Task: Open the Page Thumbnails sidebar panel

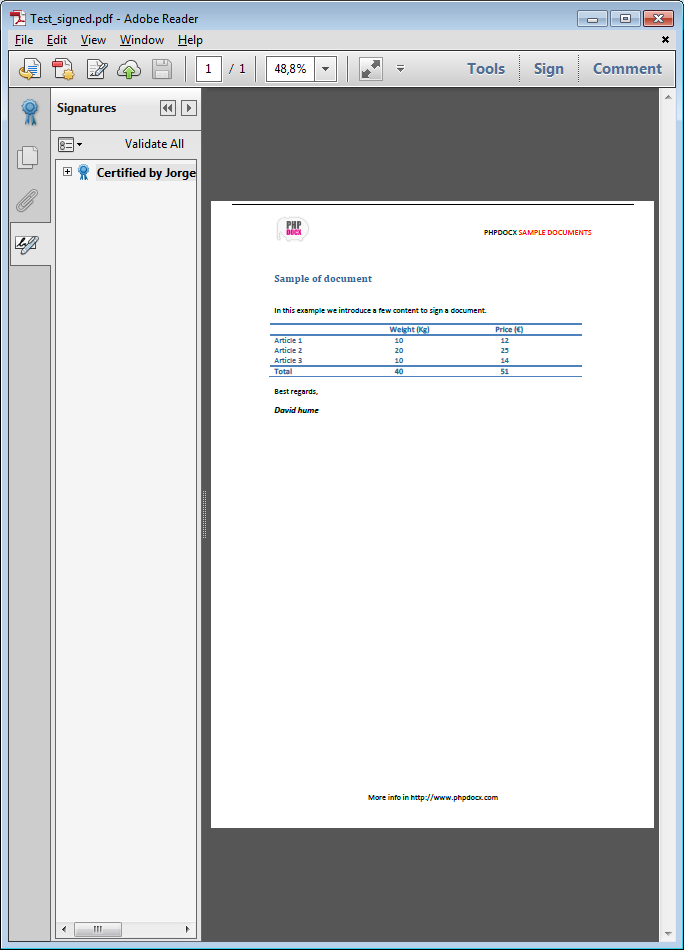Action: coord(28,157)
